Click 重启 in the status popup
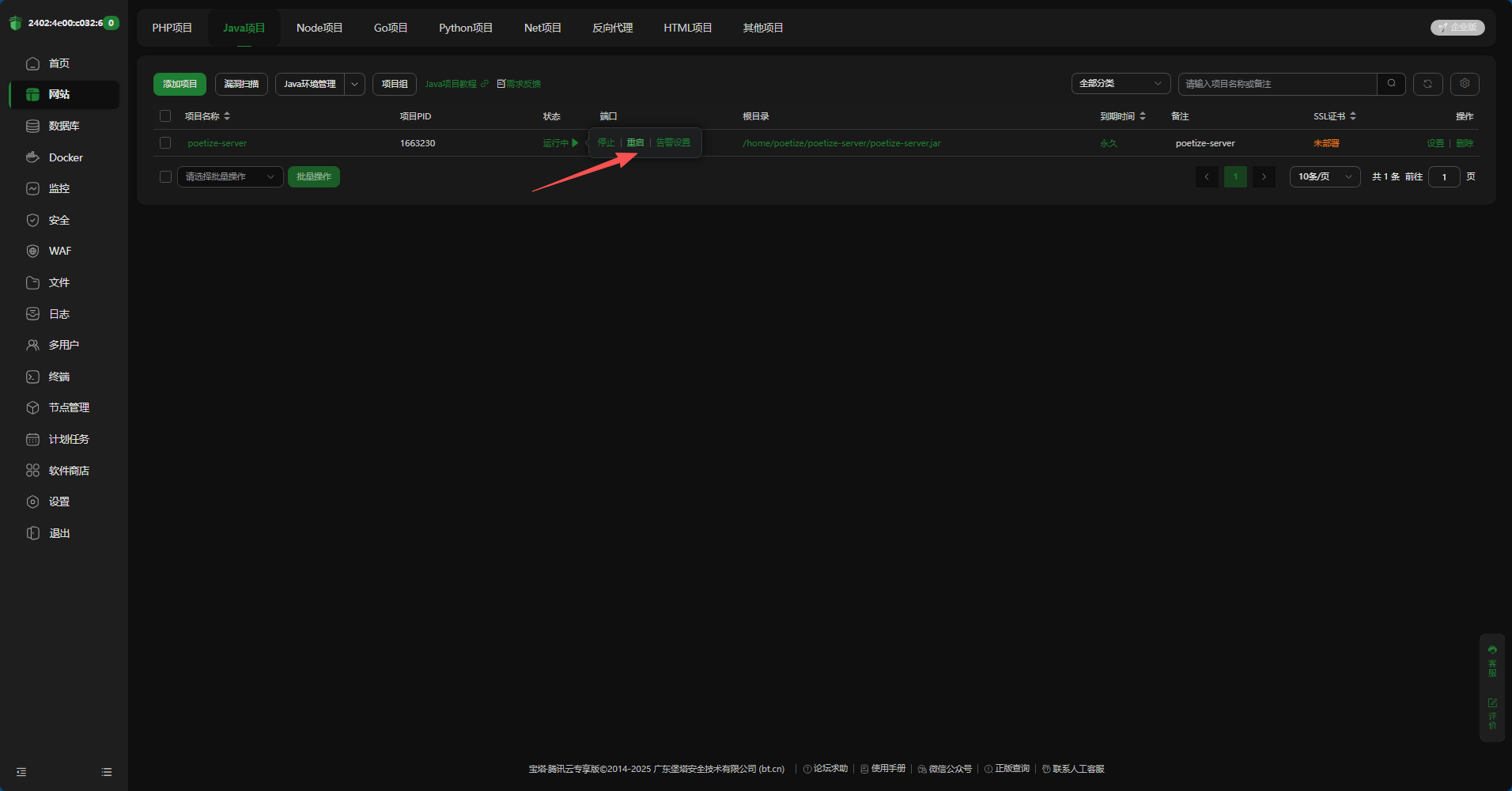The height and width of the screenshot is (791, 1512). tap(636, 143)
